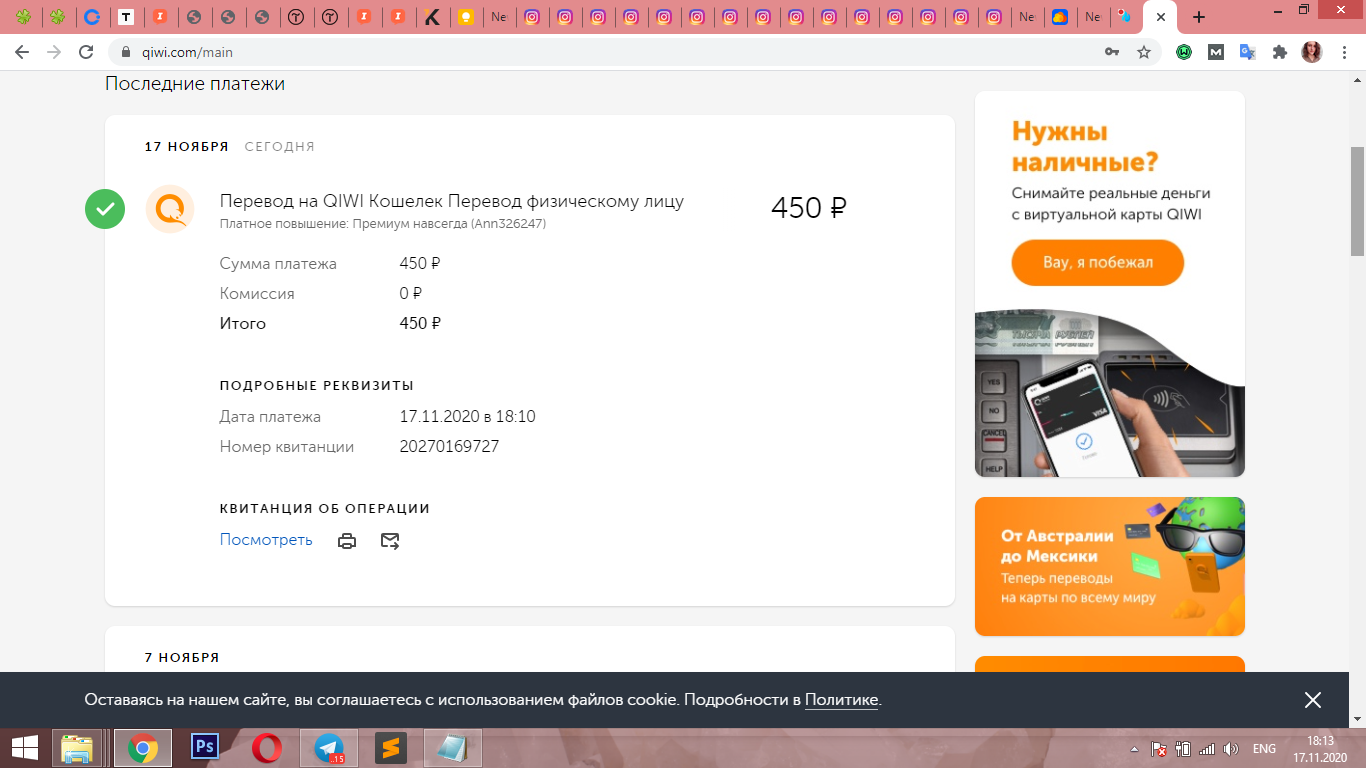
Task: Open File Explorer from taskbar
Action: pos(78,748)
